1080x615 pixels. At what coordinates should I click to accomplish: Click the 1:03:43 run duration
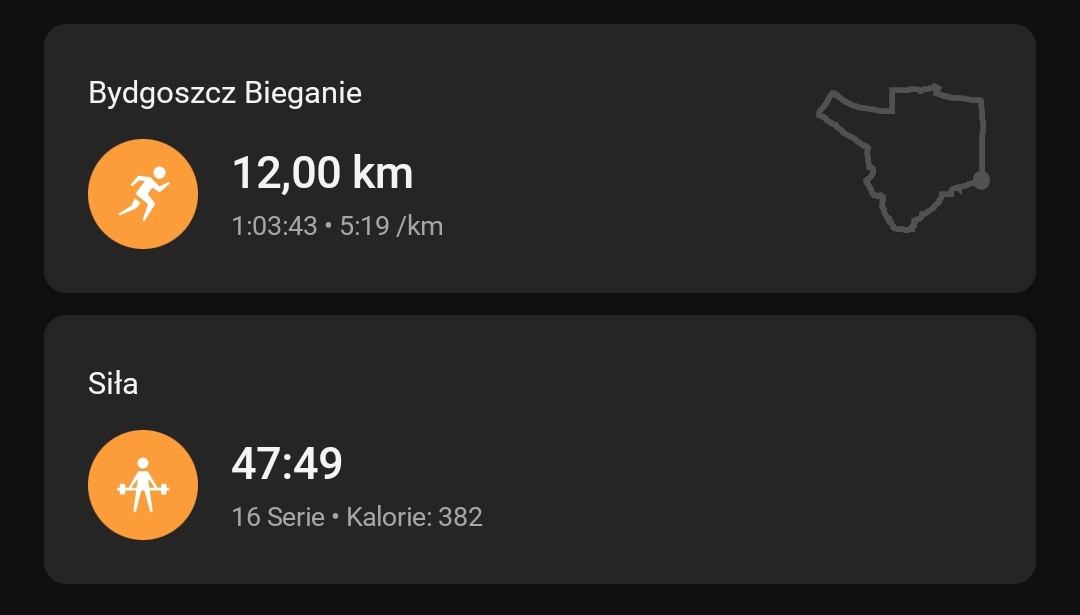274,226
